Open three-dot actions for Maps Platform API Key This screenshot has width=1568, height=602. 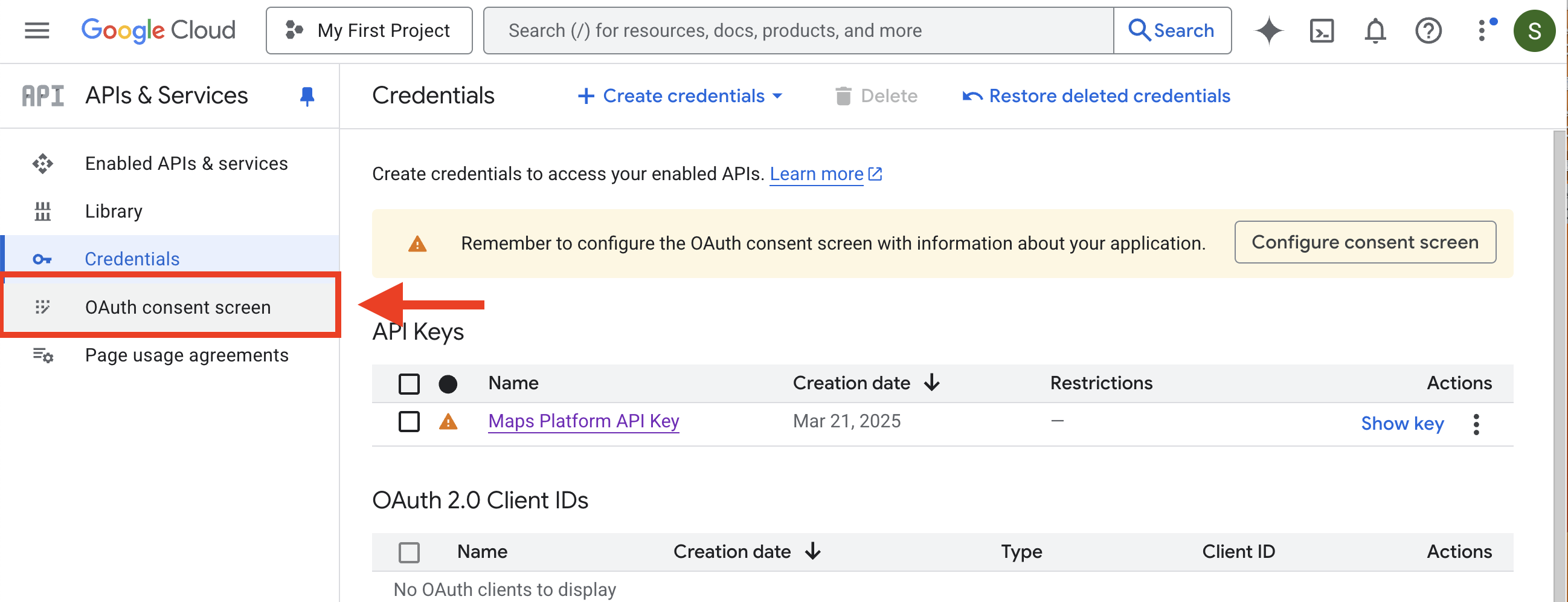coord(1476,424)
